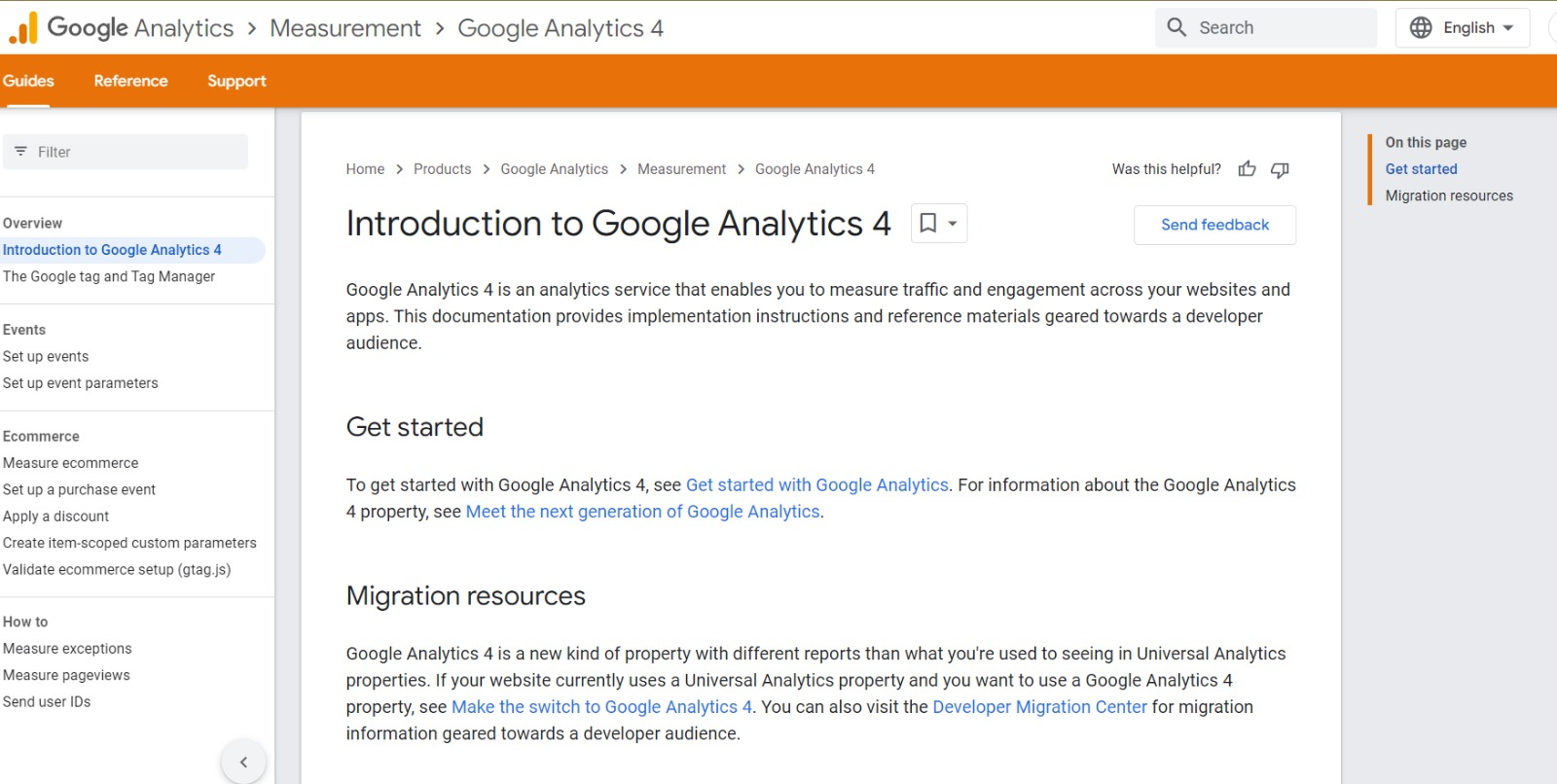Open the English language dropdown
The width and height of the screenshot is (1557, 784).
(1463, 27)
